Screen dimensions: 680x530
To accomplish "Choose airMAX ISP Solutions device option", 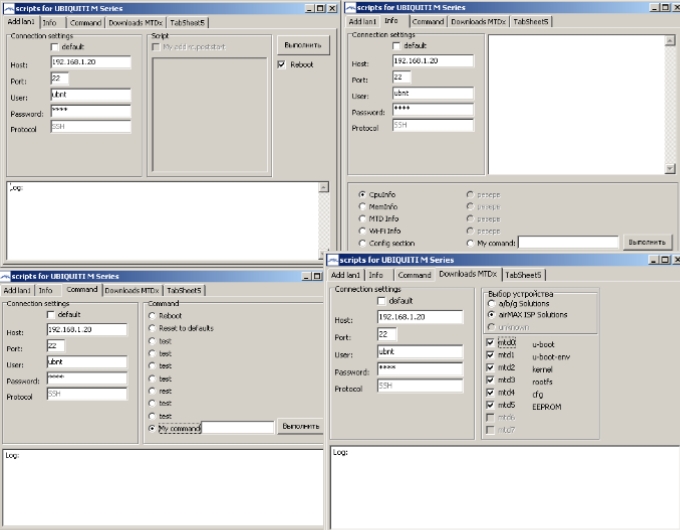I will pyautogui.click(x=491, y=314).
